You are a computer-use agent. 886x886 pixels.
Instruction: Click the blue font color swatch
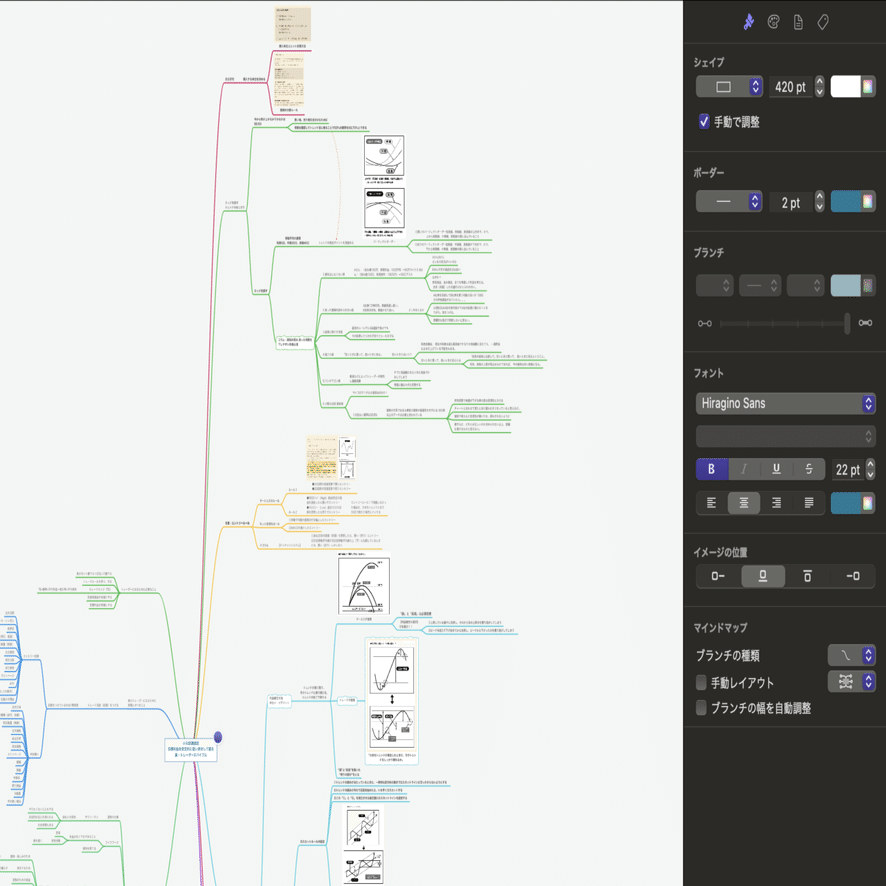pos(845,503)
